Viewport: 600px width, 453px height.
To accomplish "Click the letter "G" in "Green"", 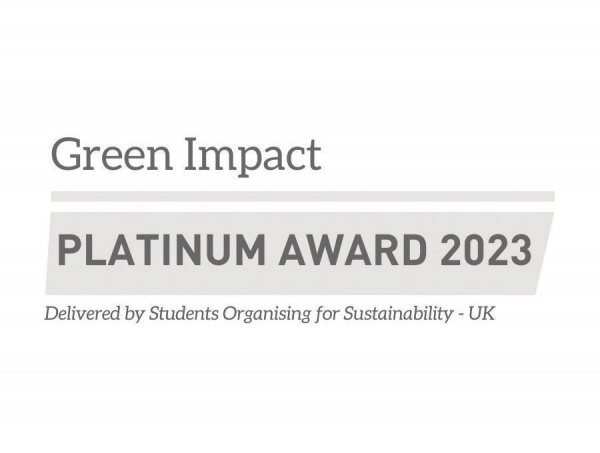I will (65, 155).
